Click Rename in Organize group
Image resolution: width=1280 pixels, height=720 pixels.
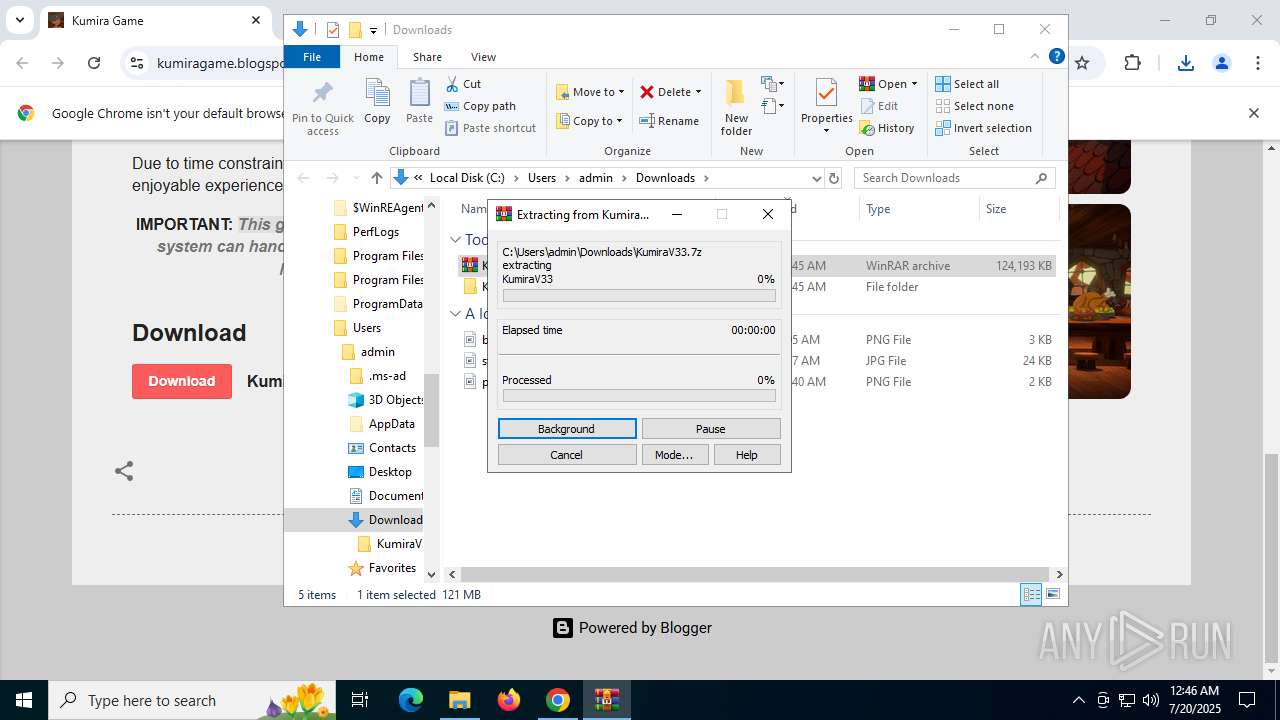pyautogui.click(x=669, y=121)
